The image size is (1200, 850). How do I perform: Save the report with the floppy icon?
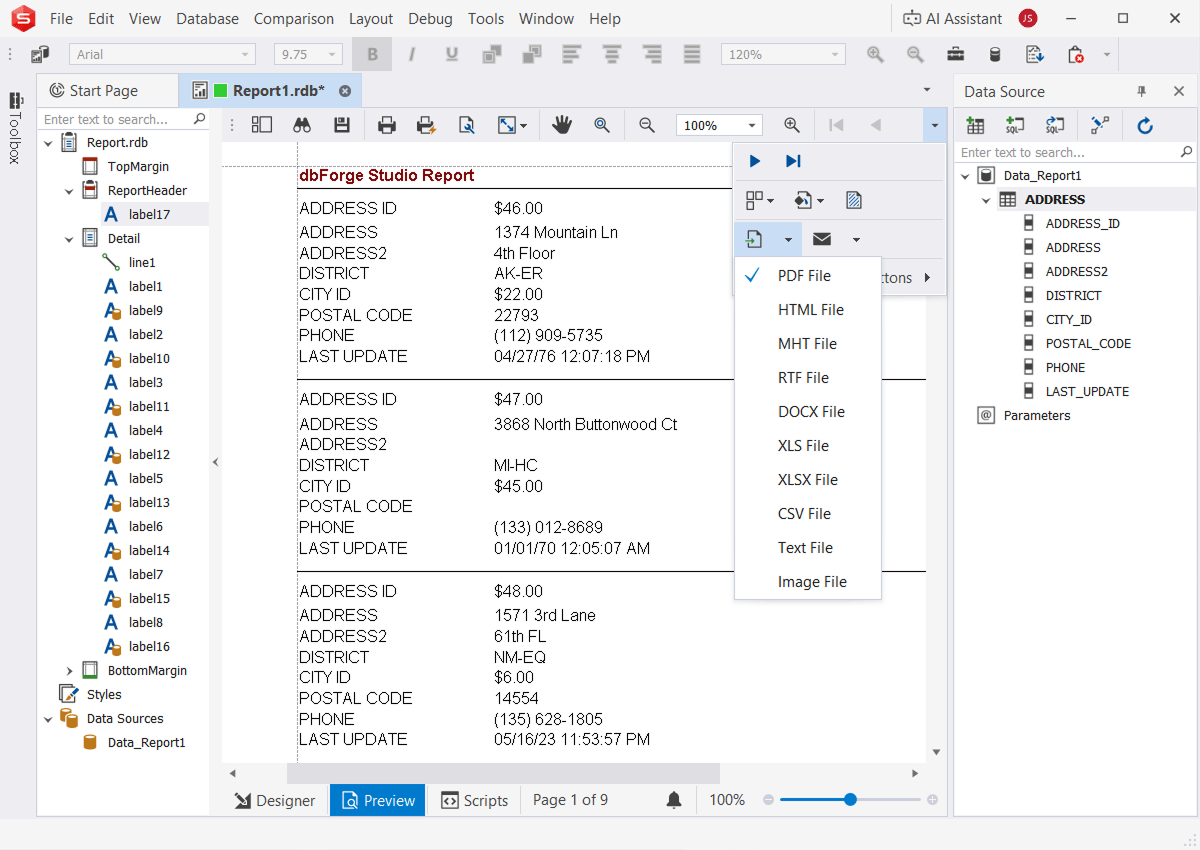[342, 125]
